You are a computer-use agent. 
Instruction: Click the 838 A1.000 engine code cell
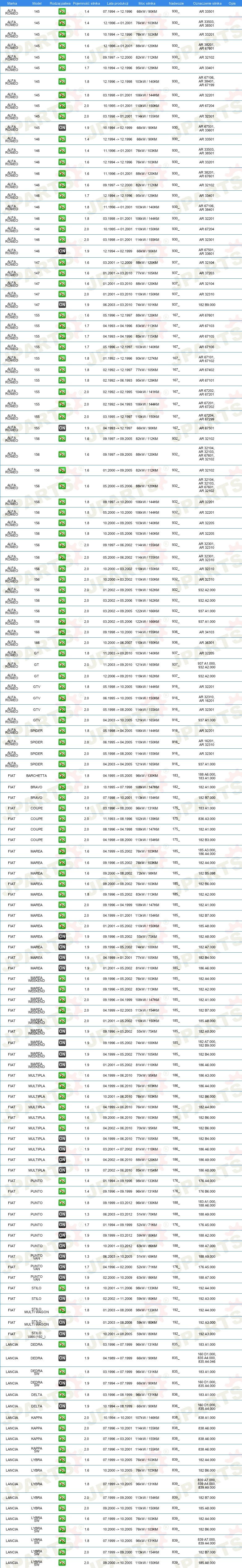(x=207, y=1418)
